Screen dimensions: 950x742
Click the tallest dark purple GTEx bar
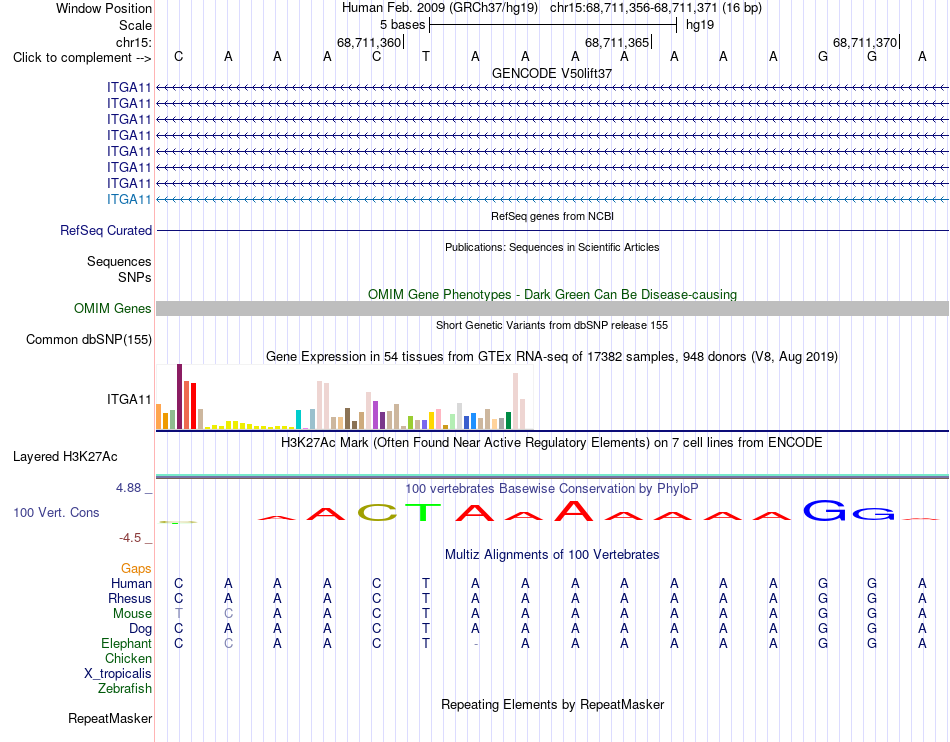(x=179, y=397)
